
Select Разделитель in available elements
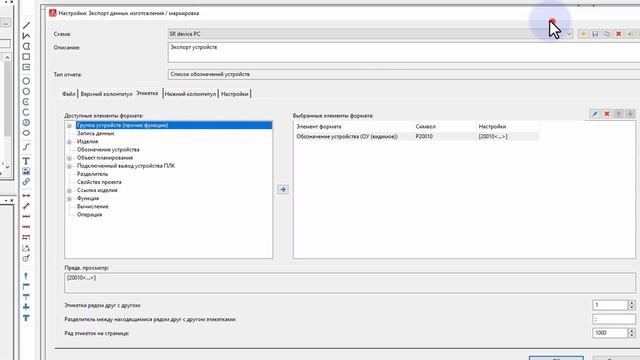point(92,174)
